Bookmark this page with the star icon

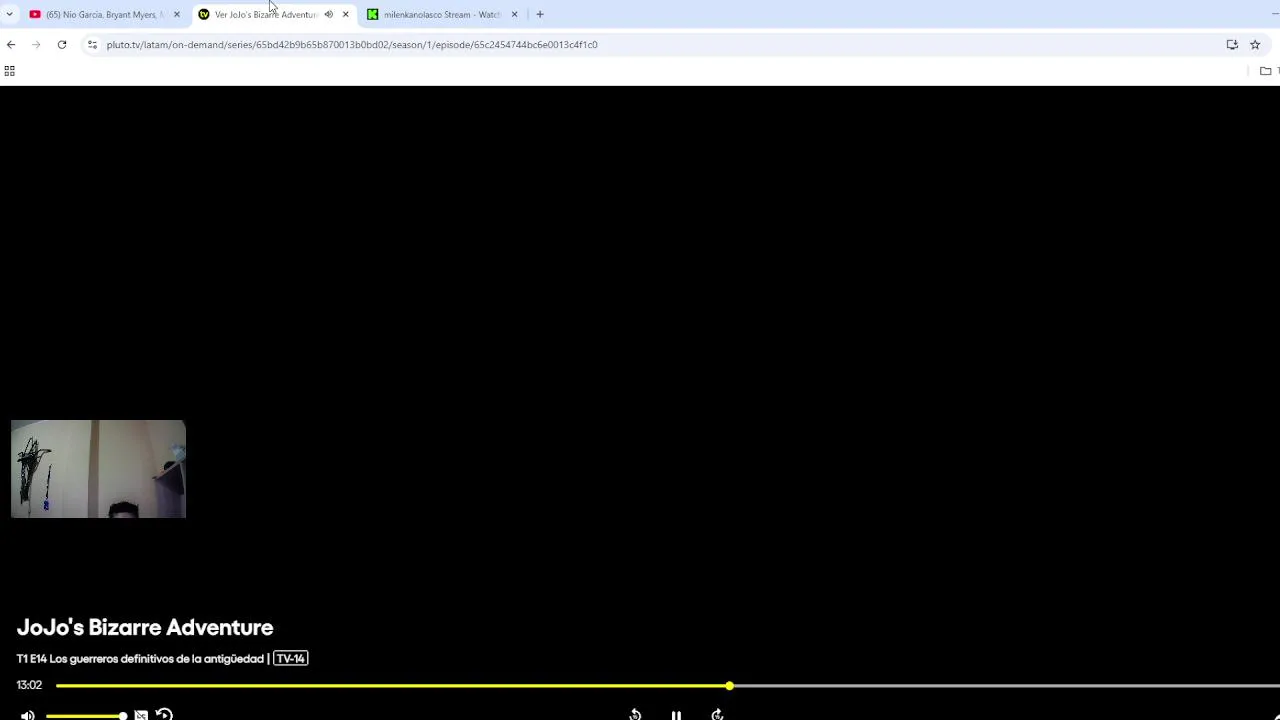point(1255,44)
